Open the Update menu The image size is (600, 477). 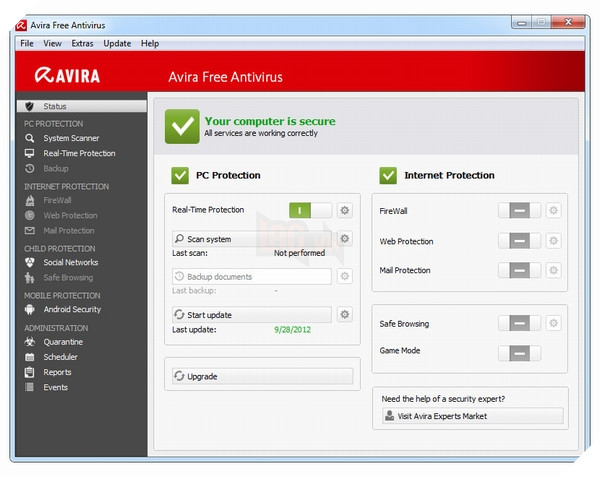tap(117, 44)
